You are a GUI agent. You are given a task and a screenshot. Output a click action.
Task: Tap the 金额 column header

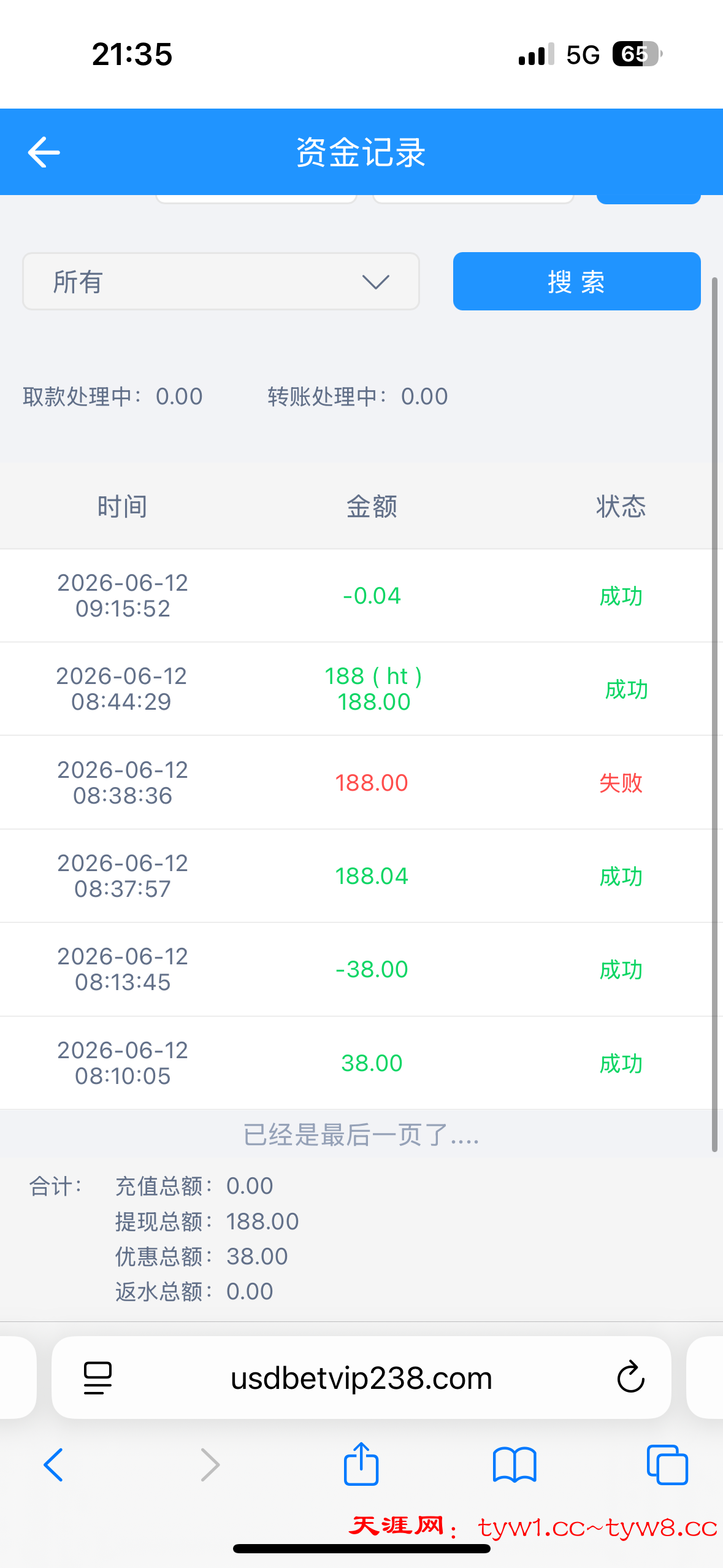click(x=372, y=507)
